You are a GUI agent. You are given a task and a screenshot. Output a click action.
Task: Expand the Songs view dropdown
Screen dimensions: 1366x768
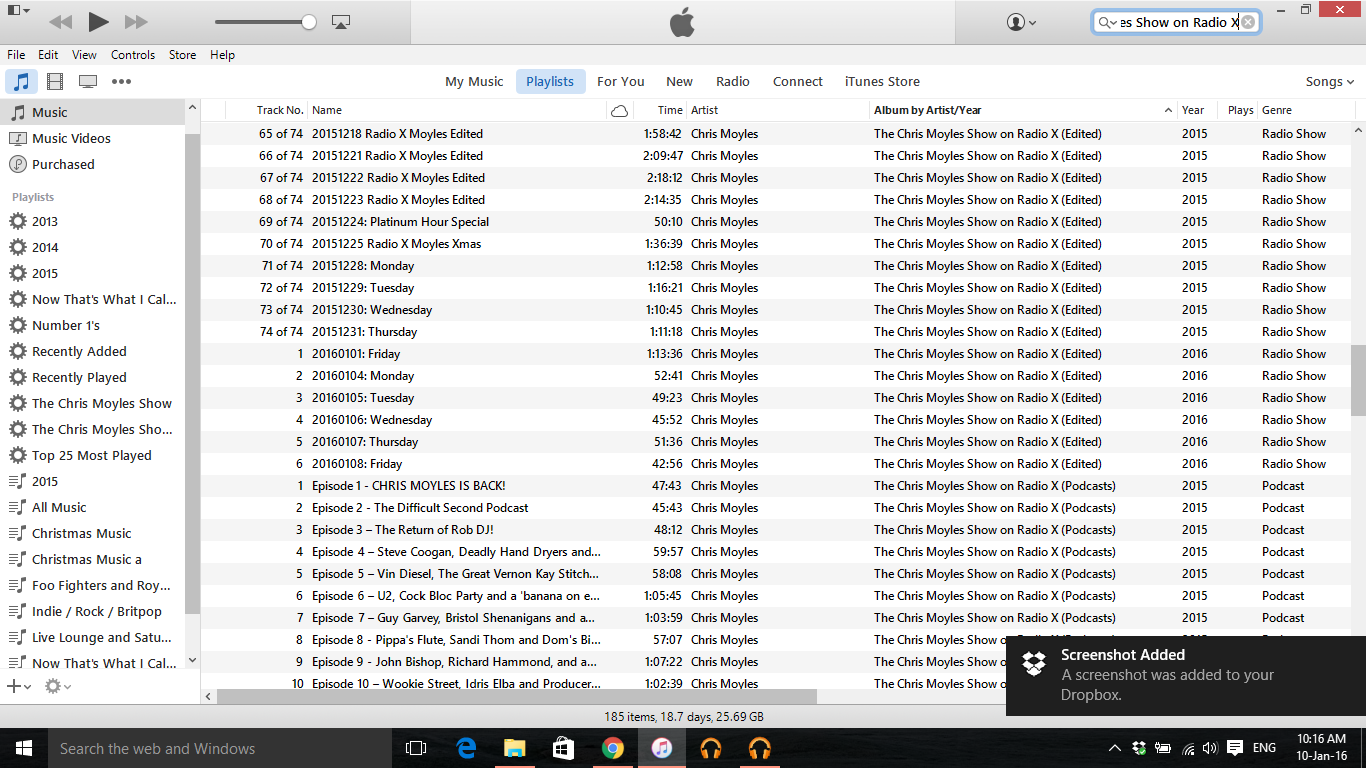point(1329,82)
